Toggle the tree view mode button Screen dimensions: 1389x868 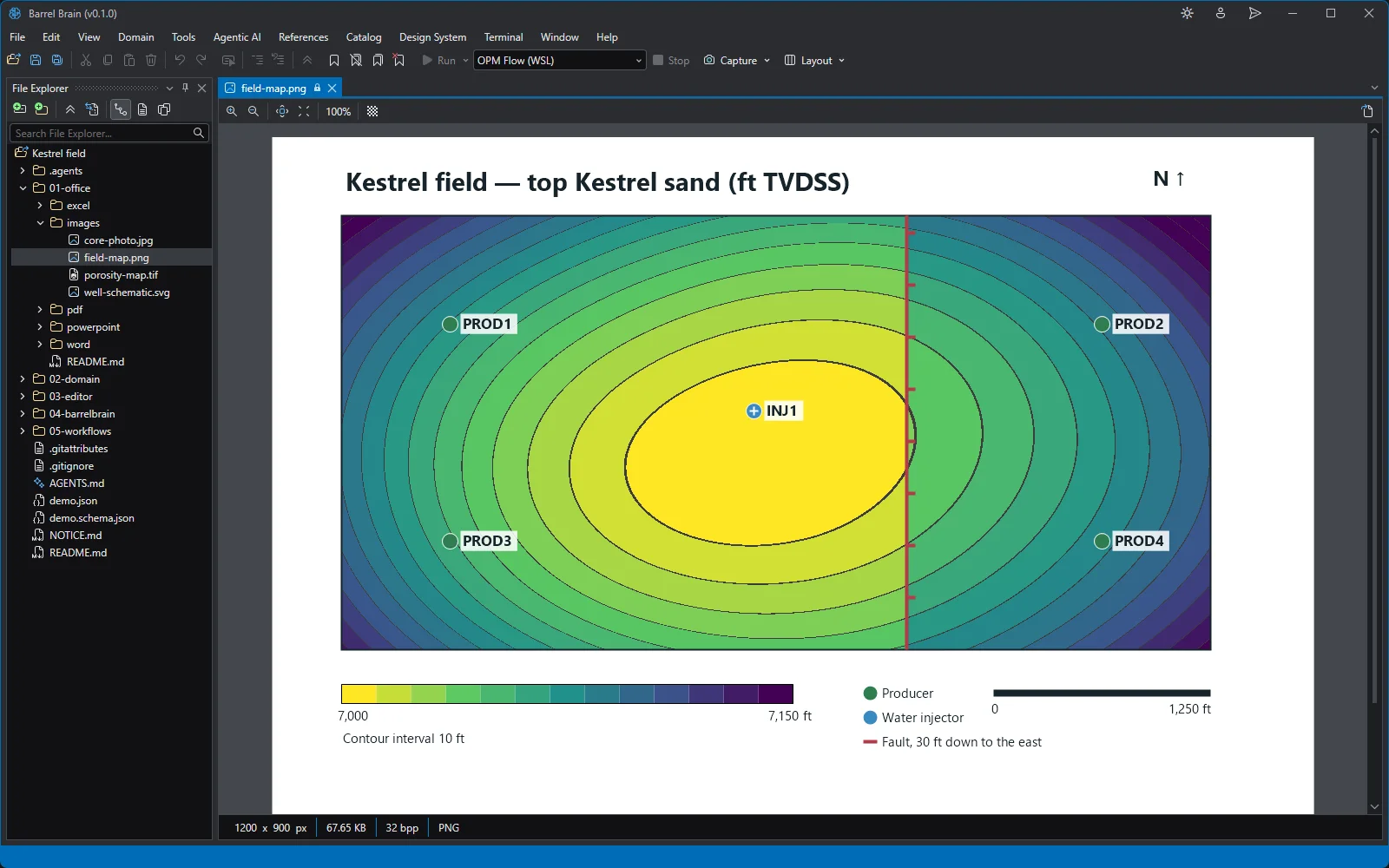[120, 108]
